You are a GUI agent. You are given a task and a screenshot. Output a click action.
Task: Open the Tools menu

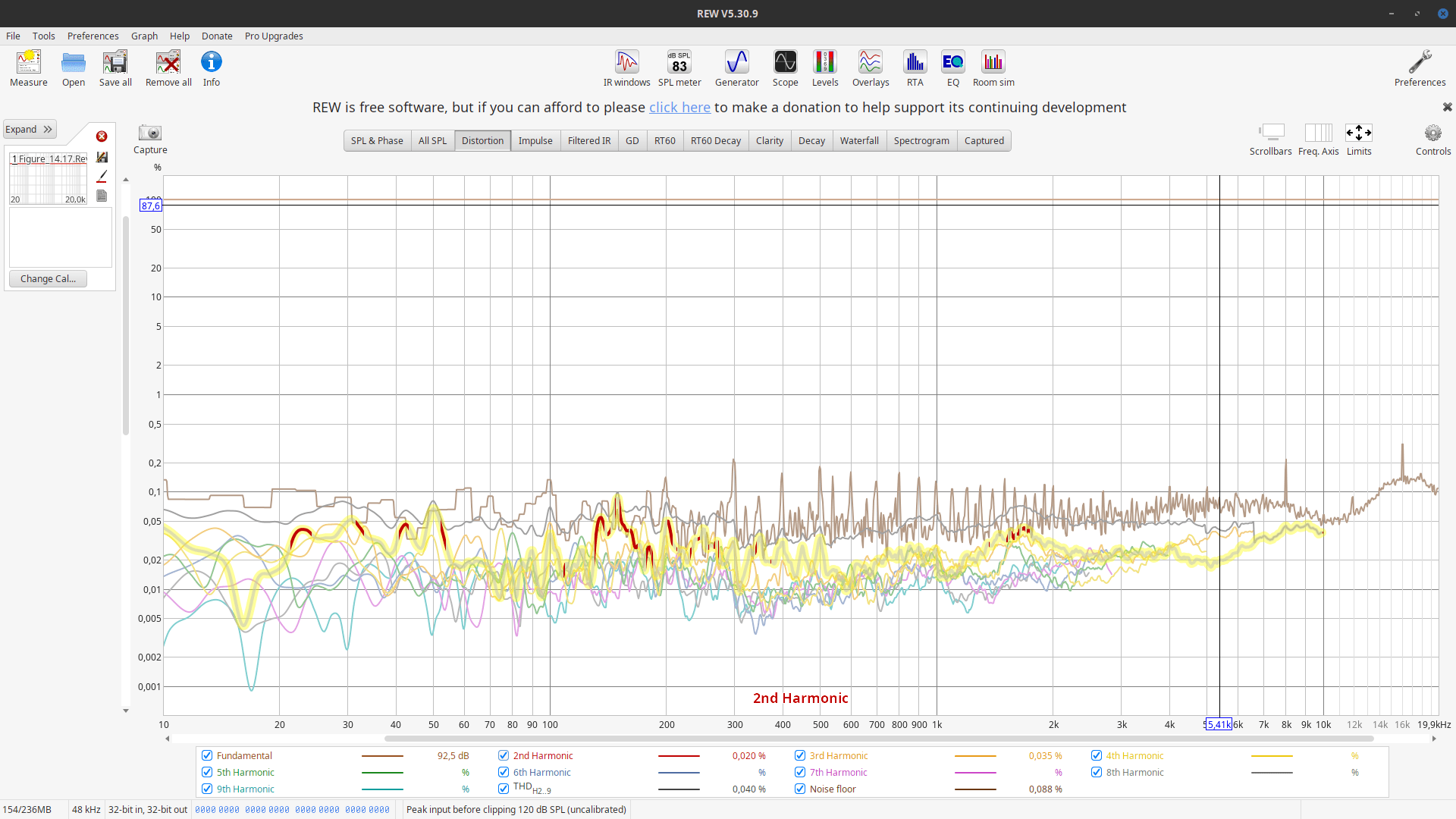point(43,36)
